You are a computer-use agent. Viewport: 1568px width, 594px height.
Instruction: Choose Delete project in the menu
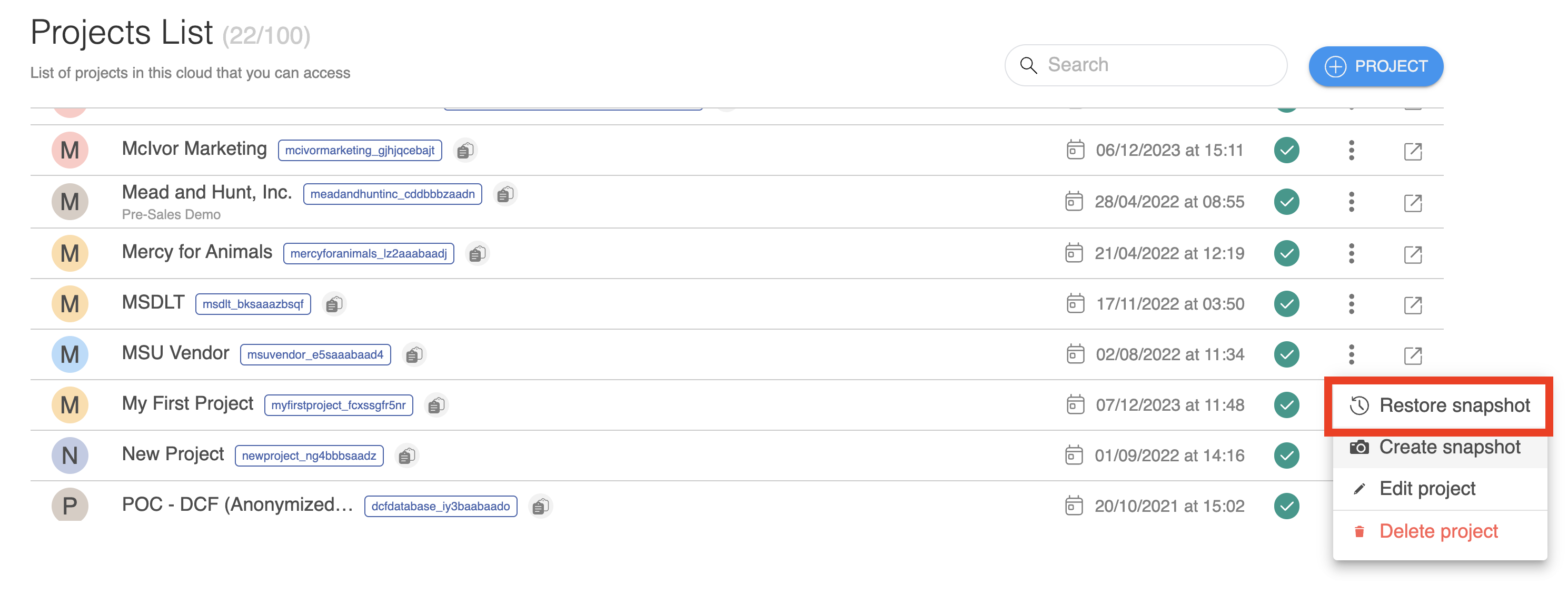(1439, 531)
